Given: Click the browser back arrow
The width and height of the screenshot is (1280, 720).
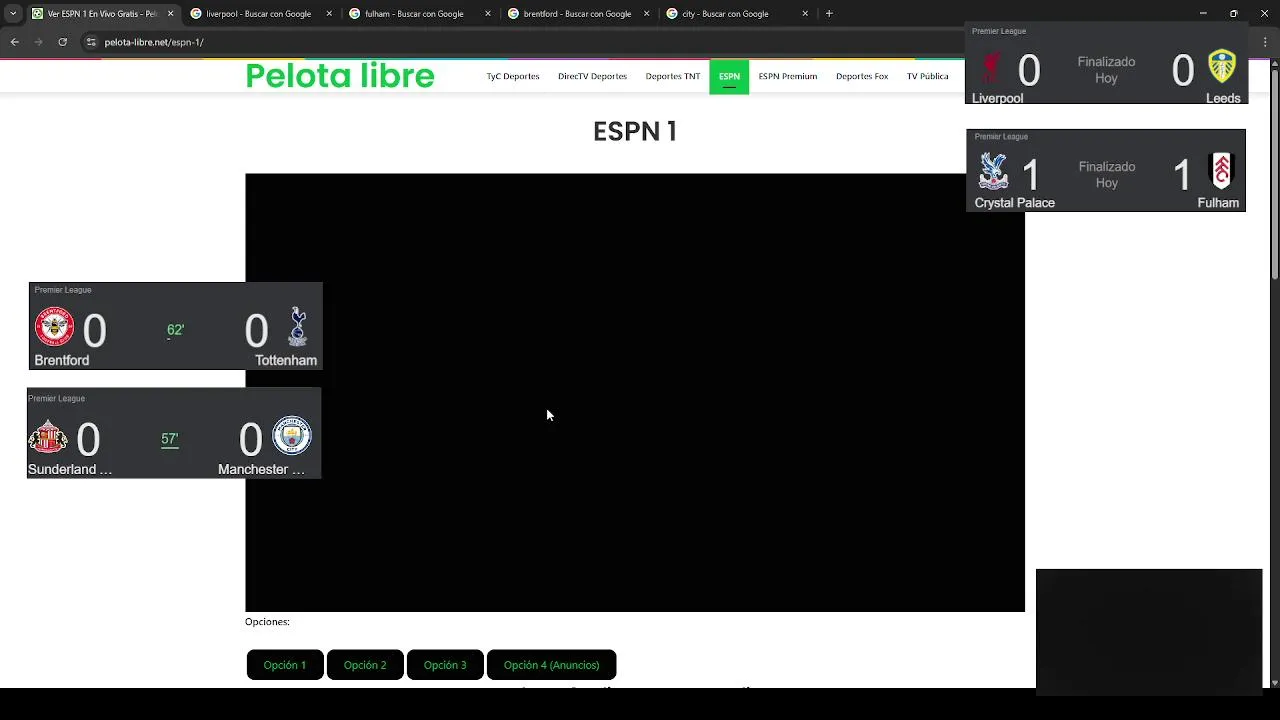Looking at the screenshot, I should coord(14,42).
